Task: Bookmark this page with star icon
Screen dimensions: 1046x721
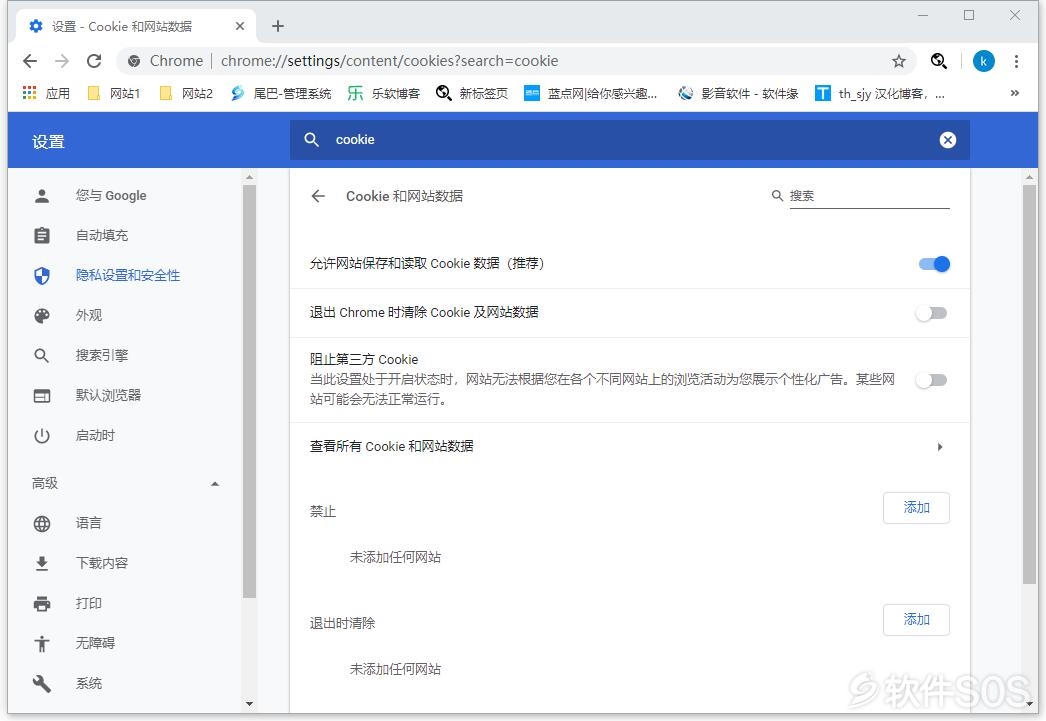Action: click(899, 61)
